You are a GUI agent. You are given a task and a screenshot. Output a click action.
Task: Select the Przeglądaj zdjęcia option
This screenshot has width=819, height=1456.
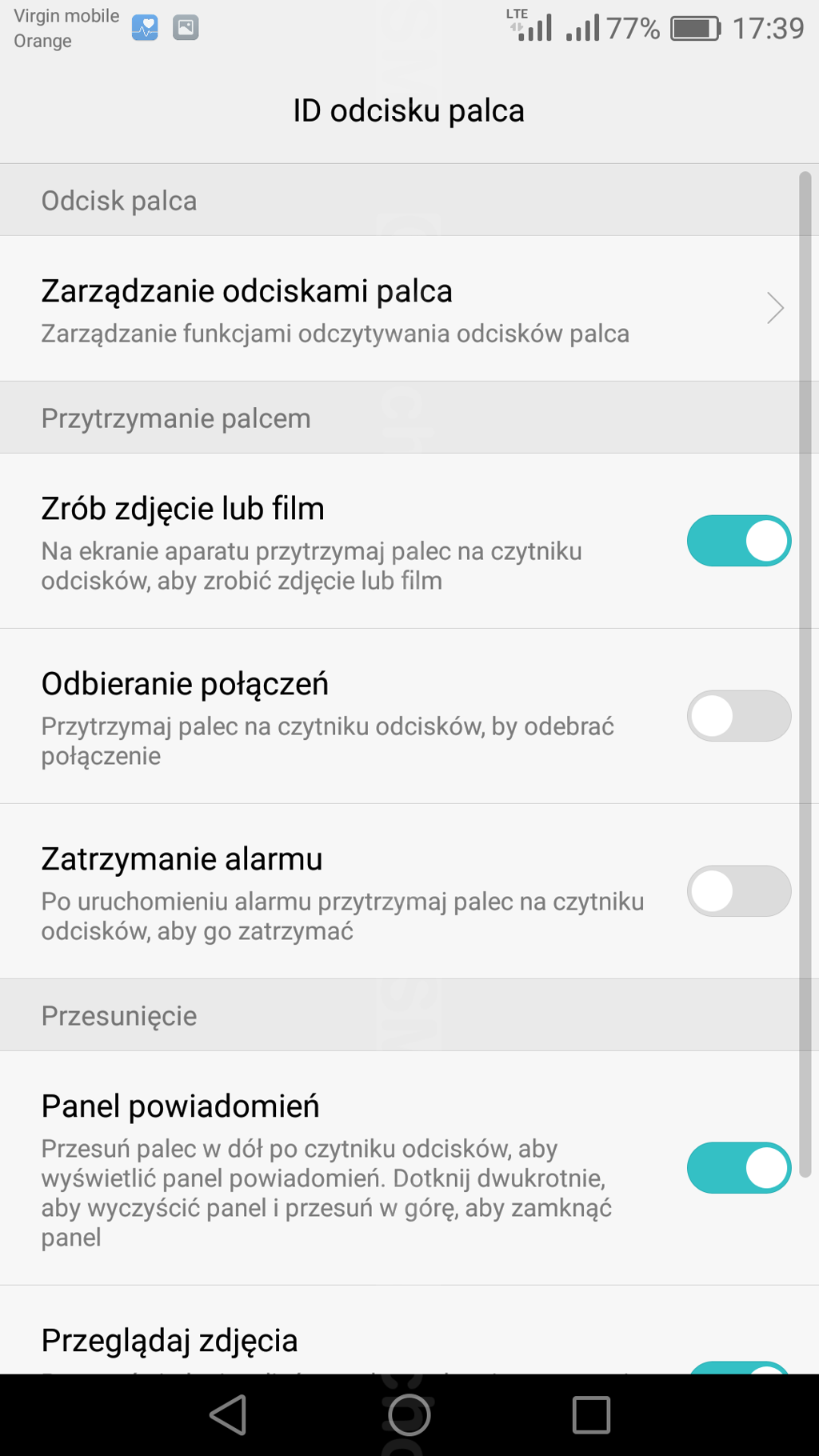click(170, 1341)
